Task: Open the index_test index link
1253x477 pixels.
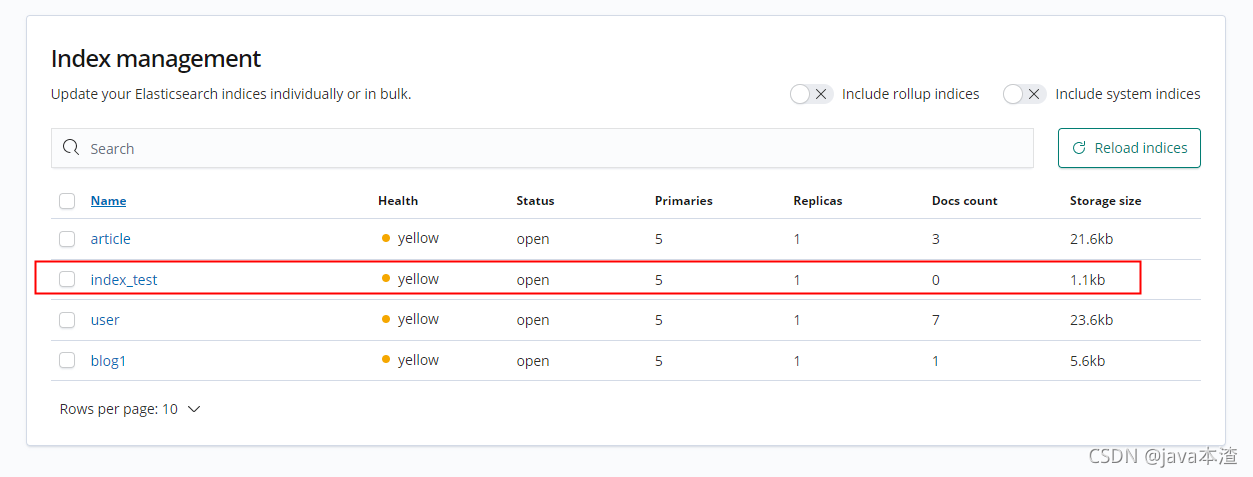Action: tap(124, 280)
